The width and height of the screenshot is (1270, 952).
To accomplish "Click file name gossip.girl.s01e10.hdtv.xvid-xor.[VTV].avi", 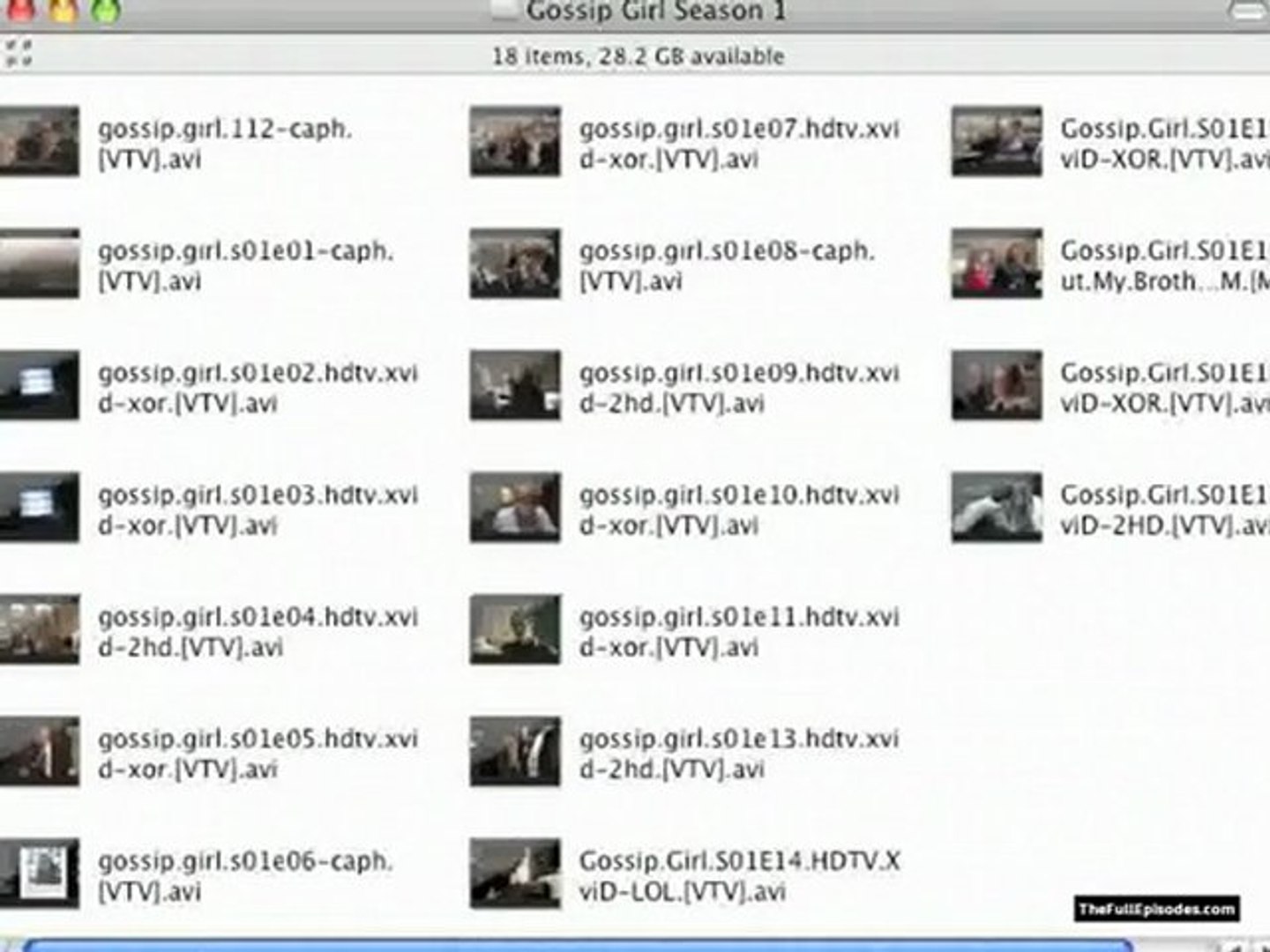I will click(739, 509).
